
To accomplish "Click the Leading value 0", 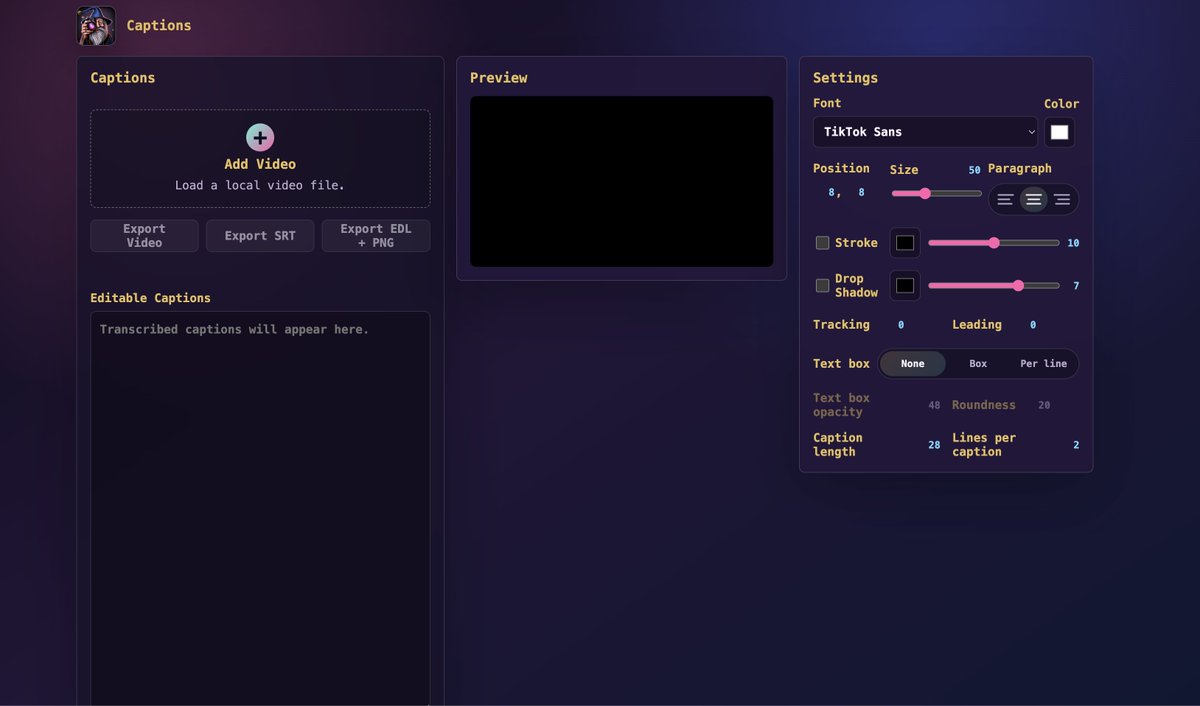I will point(1033,325).
